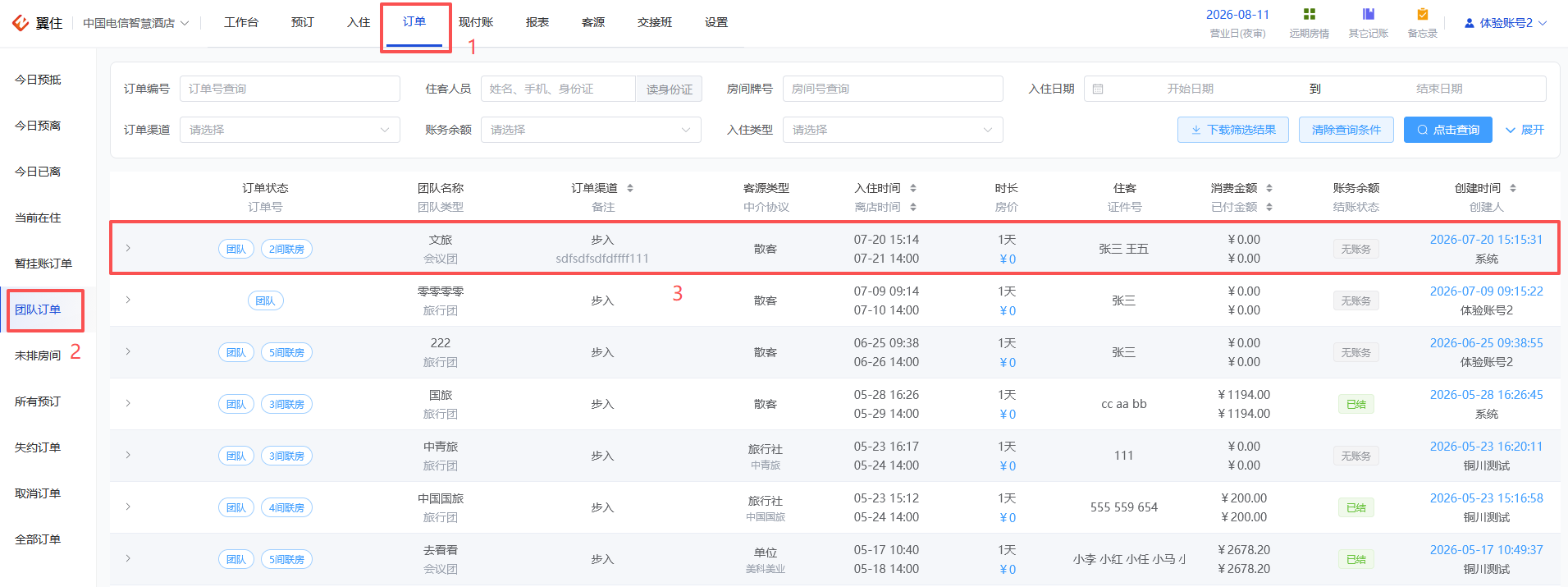Open the 2026-05-17 10:49:37 order link
The width and height of the screenshot is (1568, 587).
click(1486, 550)
